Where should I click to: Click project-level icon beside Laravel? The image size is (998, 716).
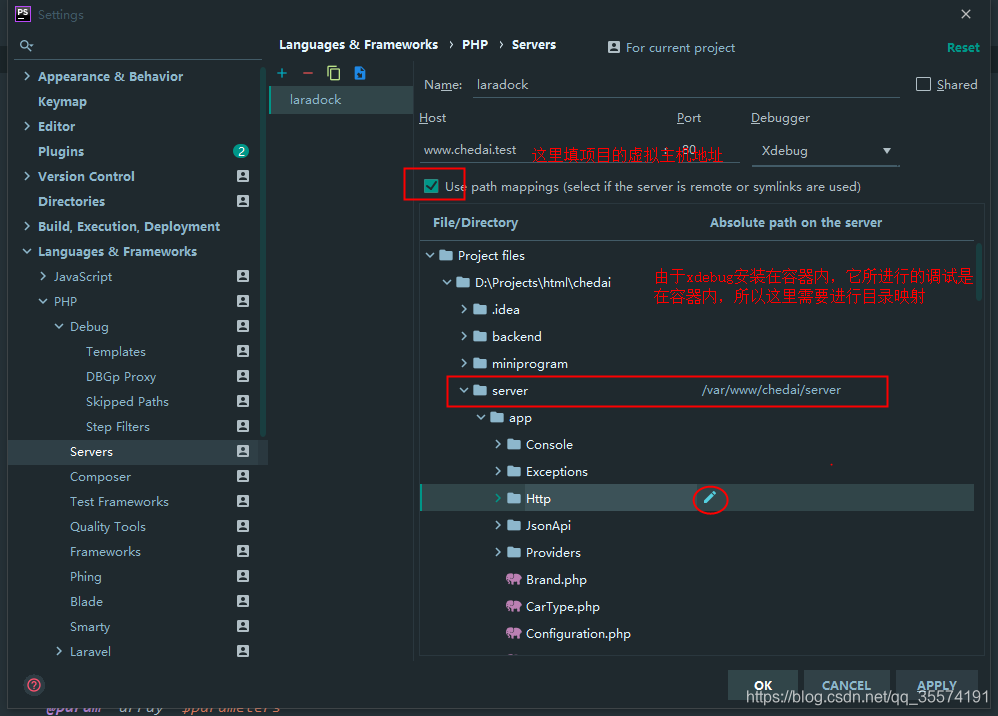click(242, 651)
